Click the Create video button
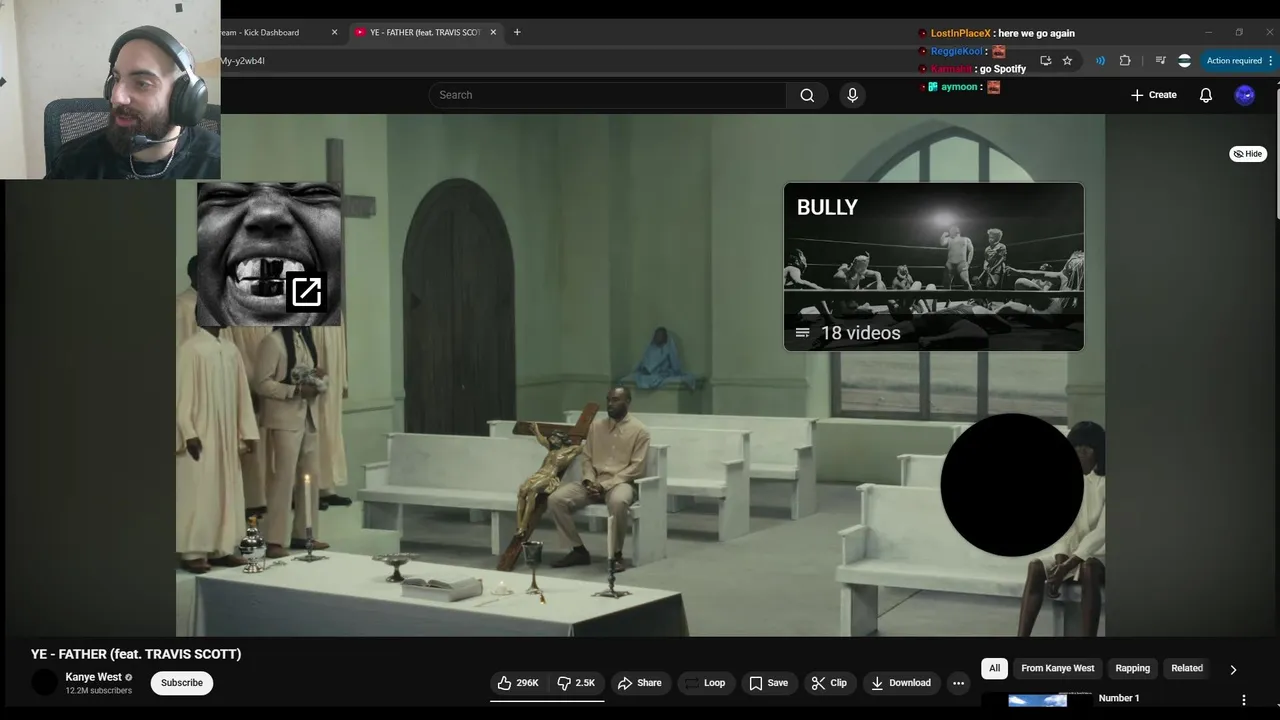Screen dimensions: 1280x720 pos(1154,95)
